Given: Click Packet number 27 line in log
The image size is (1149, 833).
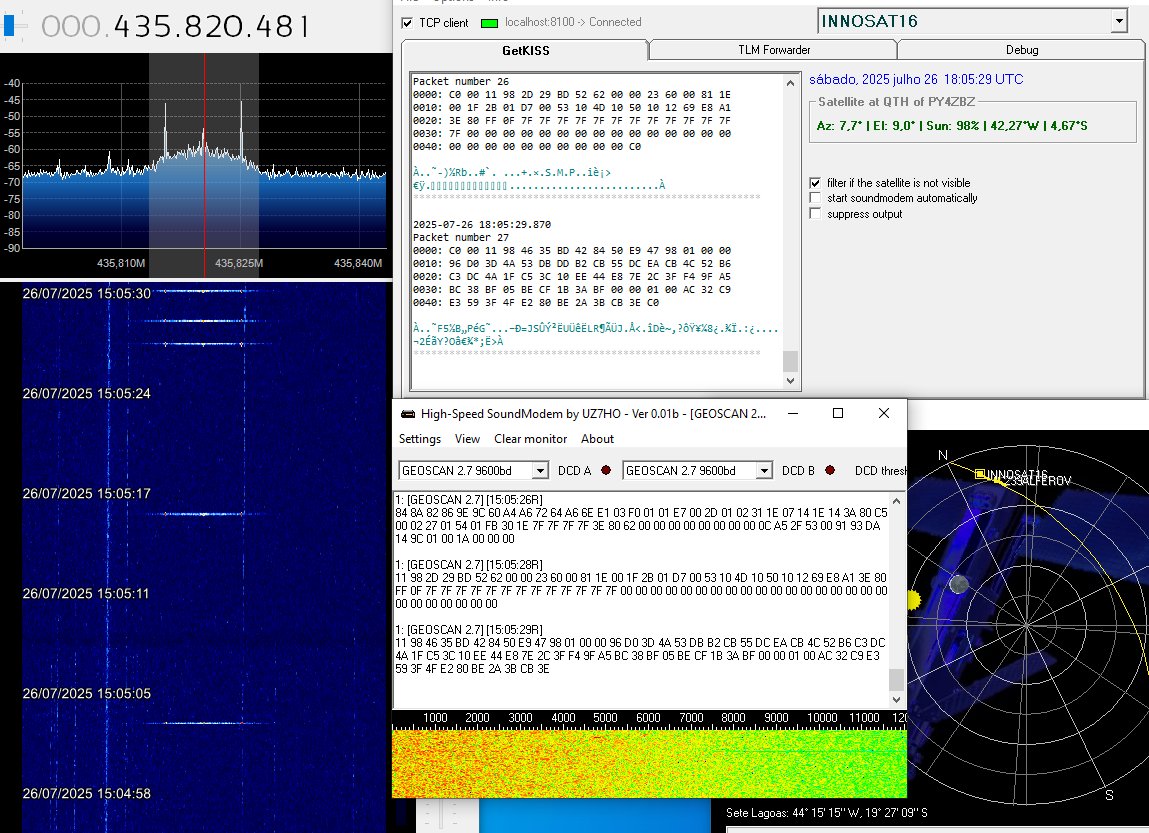Looking at the screenshot, I should click(461, 237).
